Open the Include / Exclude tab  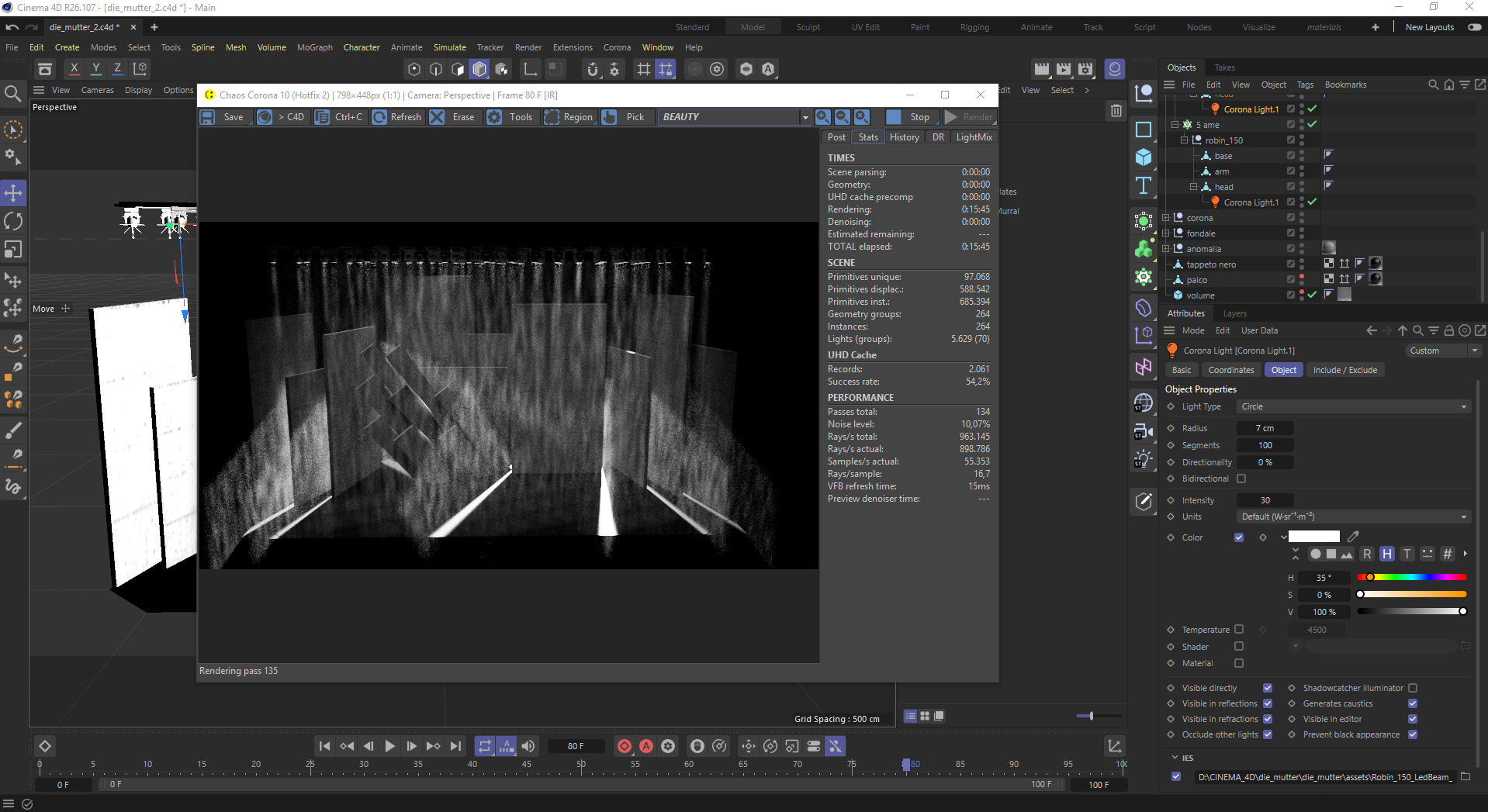pyautogui.click(x=1345, y=370)
